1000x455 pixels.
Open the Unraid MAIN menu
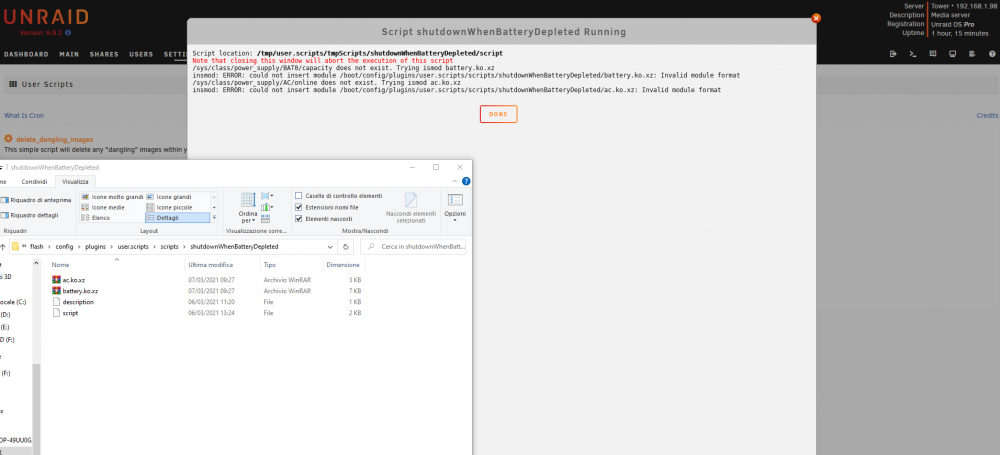[69, 54]
